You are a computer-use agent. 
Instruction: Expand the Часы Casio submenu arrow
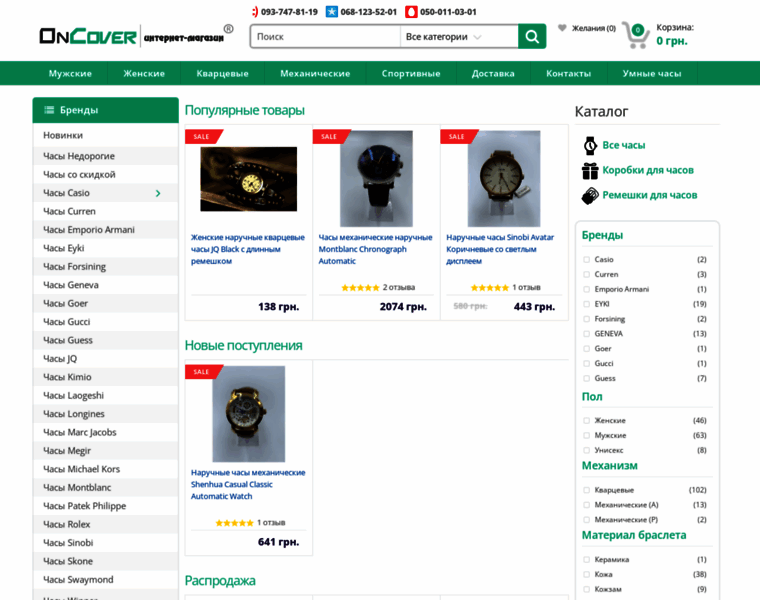click(x=158, y=193)
